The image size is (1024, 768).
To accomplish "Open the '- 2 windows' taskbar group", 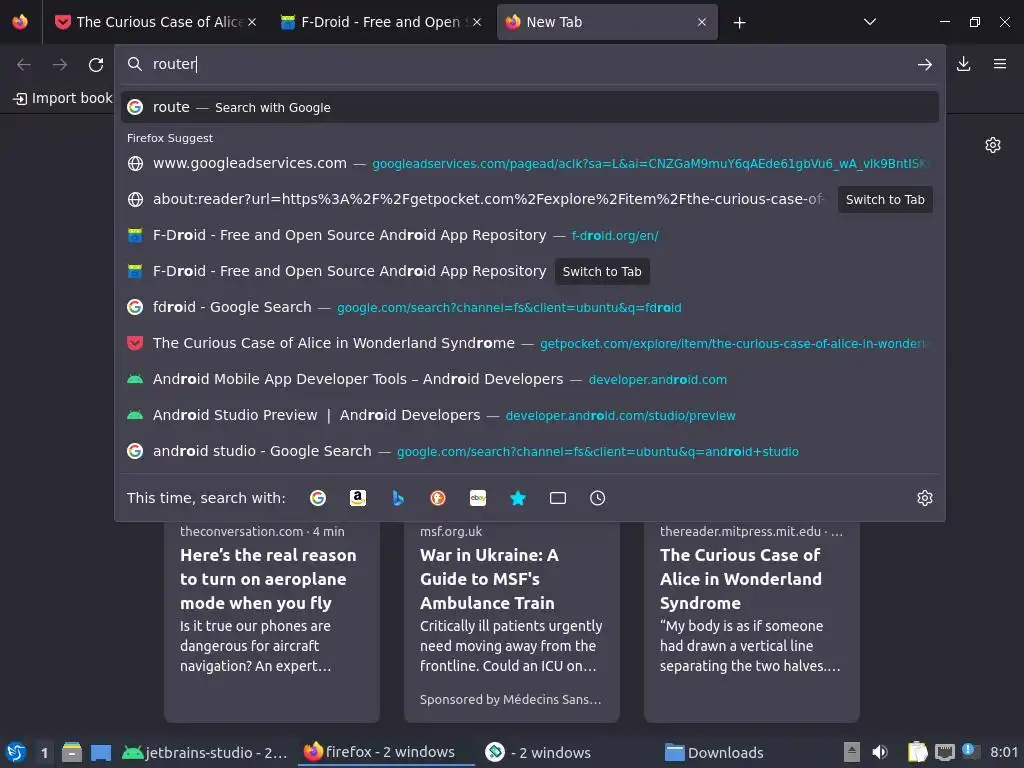I will (x=537, y=752).
